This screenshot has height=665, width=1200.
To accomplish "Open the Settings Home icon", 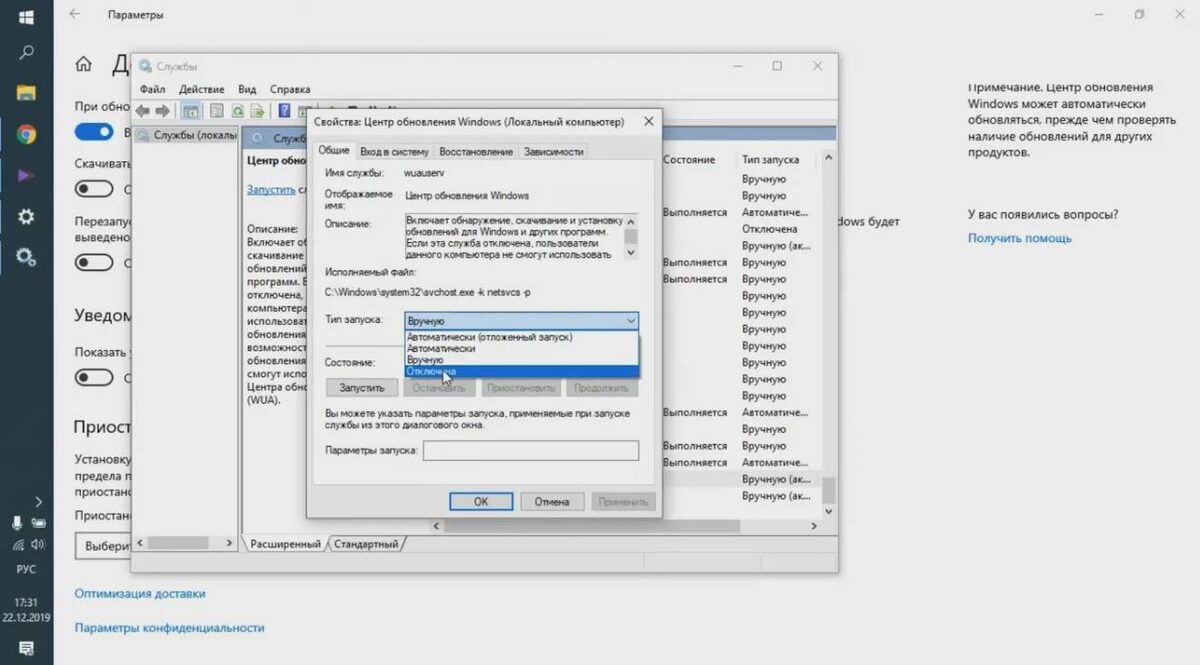I will pos(84,64).
